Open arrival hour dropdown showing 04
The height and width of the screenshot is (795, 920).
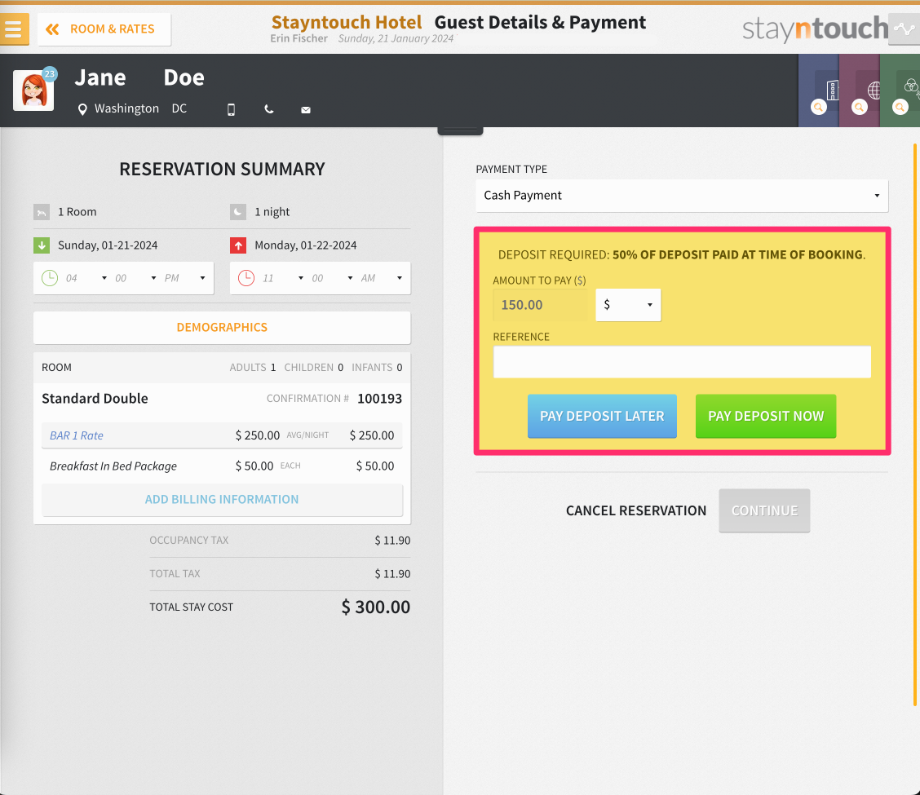tap(86, 278)
